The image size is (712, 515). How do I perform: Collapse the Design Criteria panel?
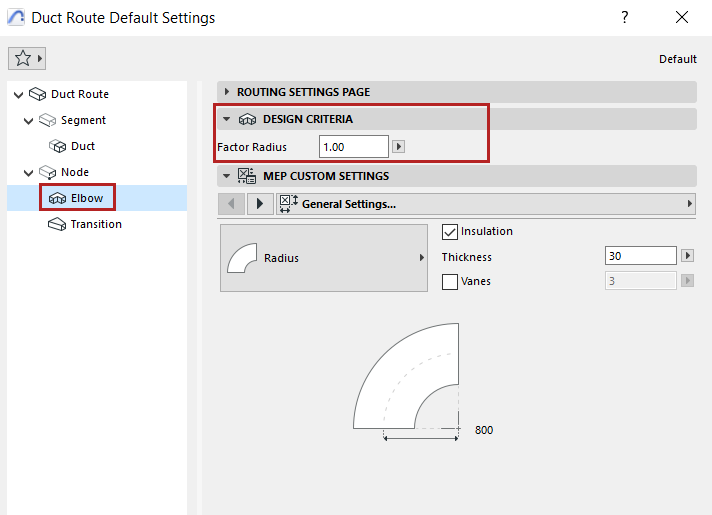coord(227,119)
